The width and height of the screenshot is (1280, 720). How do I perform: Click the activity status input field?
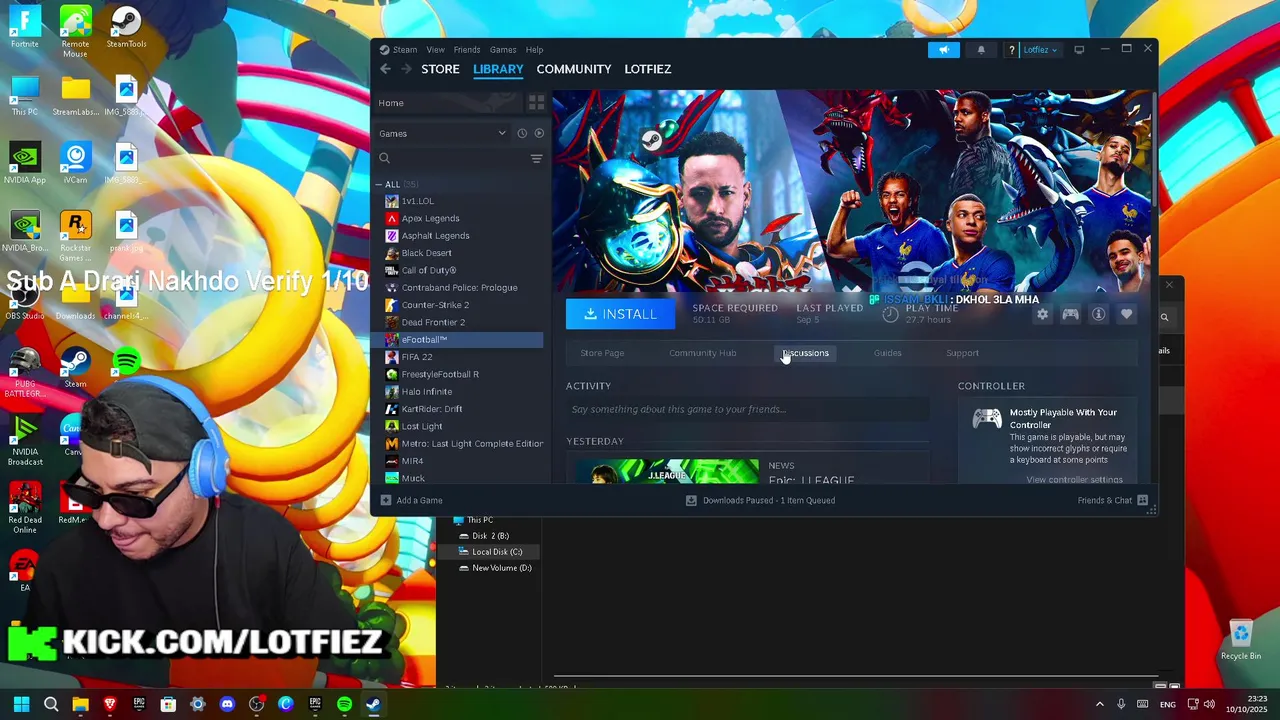748,409
